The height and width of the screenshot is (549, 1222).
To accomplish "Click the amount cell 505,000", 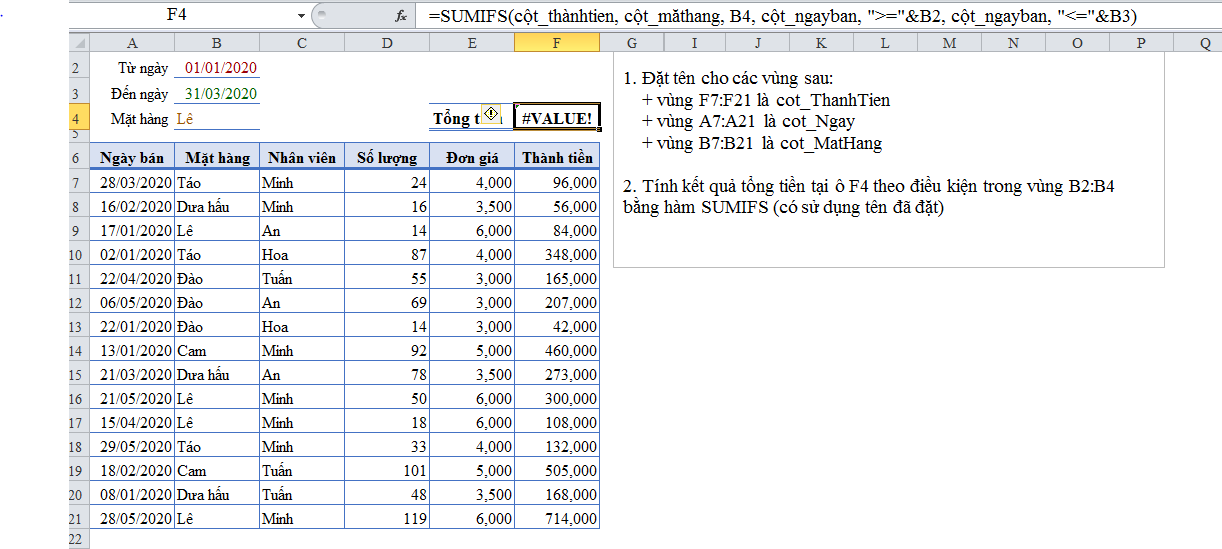I will tap(557, 471).
